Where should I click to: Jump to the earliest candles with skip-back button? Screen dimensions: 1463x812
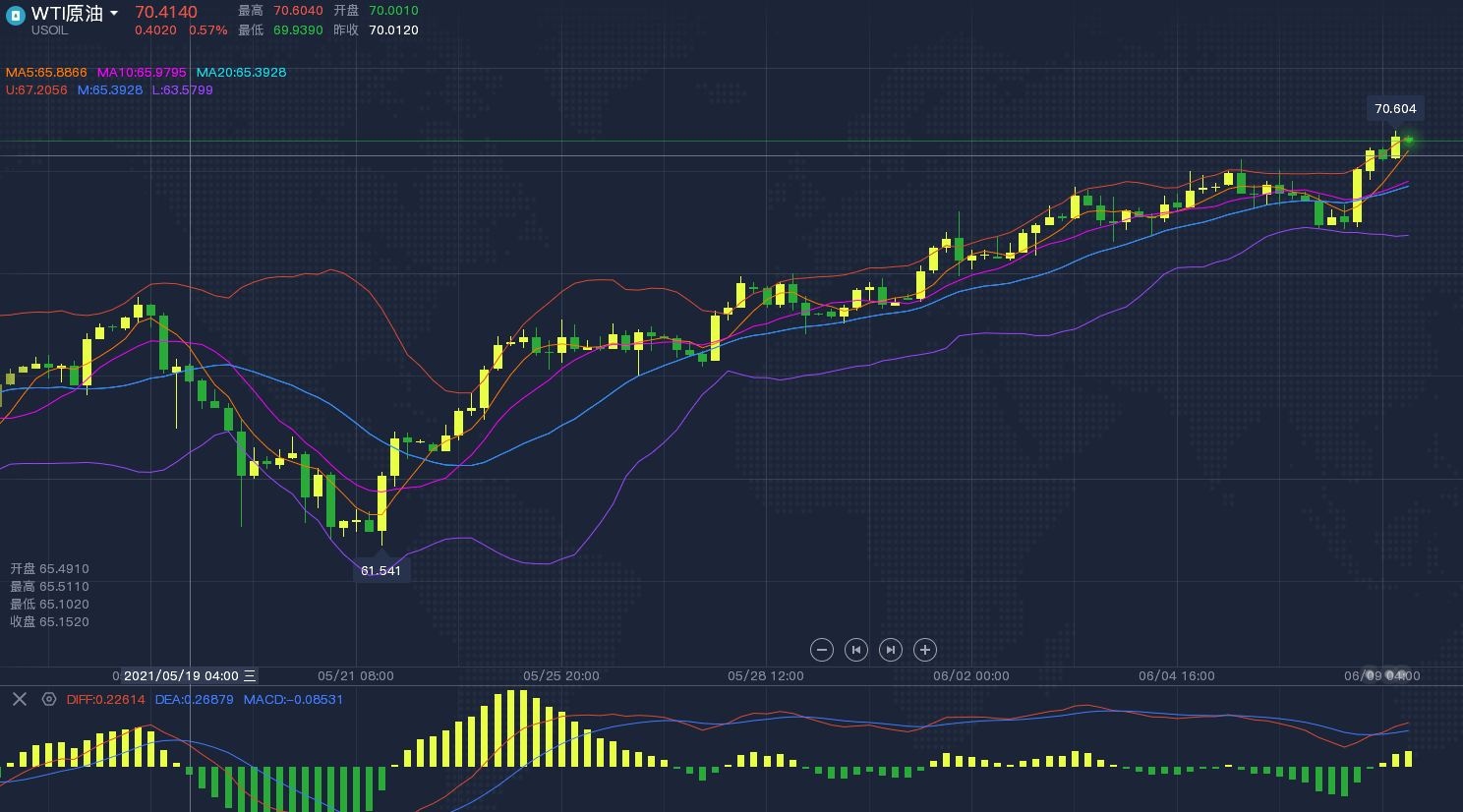tap(856, 650)
